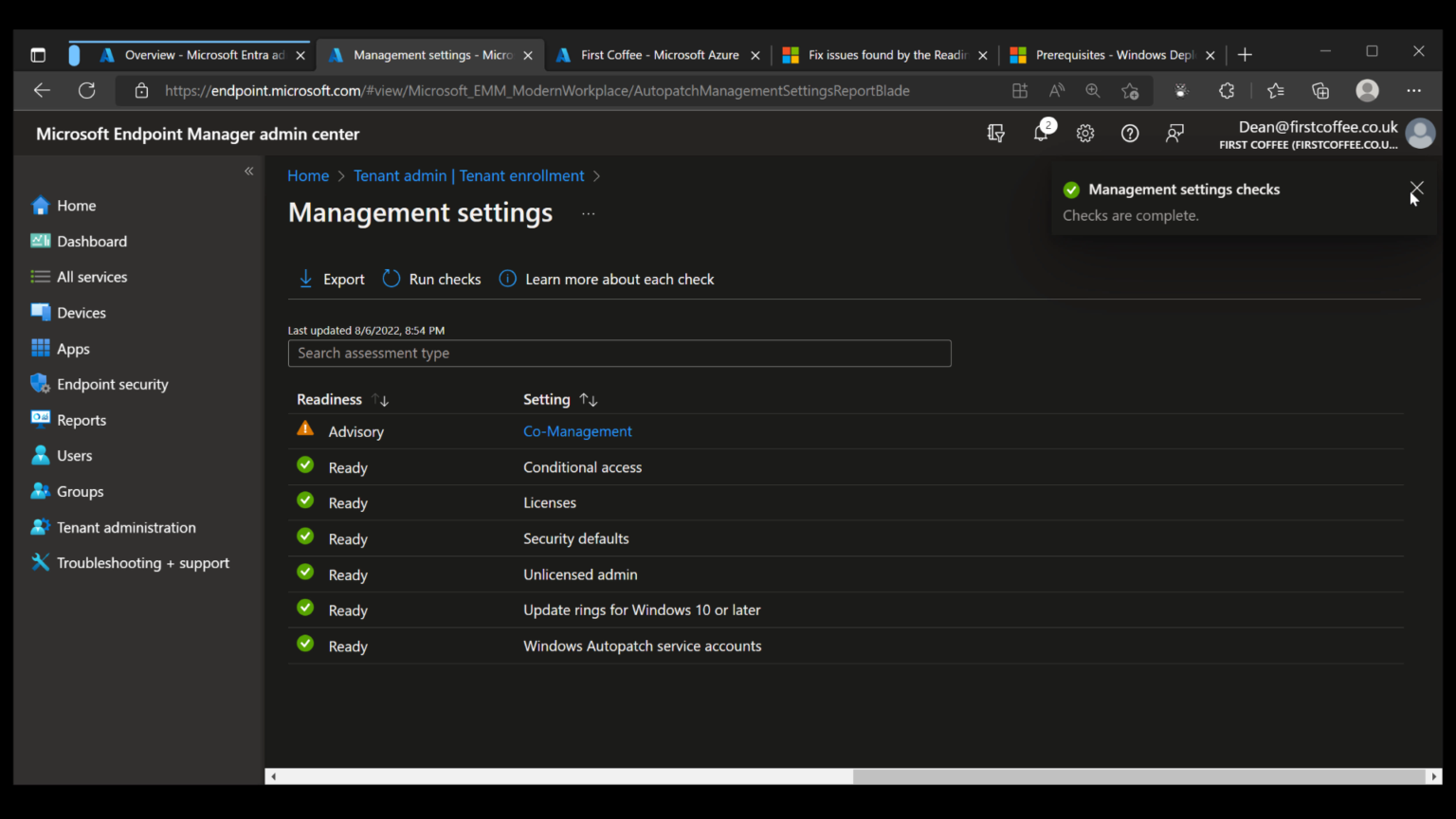Open the Groups section
The height and width of the screenshot is (819, 1456).
(x=80, y=491)
